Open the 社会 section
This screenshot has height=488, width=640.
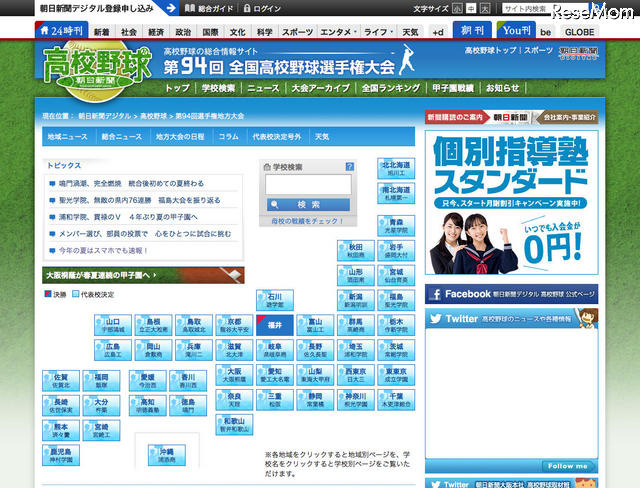coord(129,32)
